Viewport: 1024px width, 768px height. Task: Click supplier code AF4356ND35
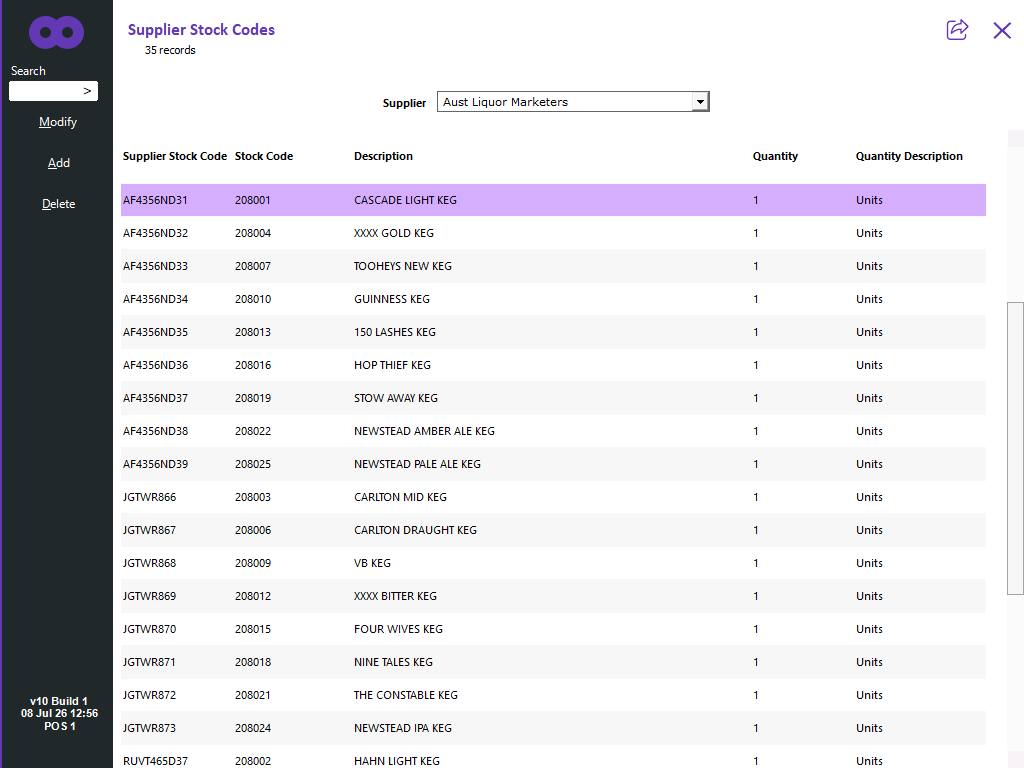tap(155, 332)
